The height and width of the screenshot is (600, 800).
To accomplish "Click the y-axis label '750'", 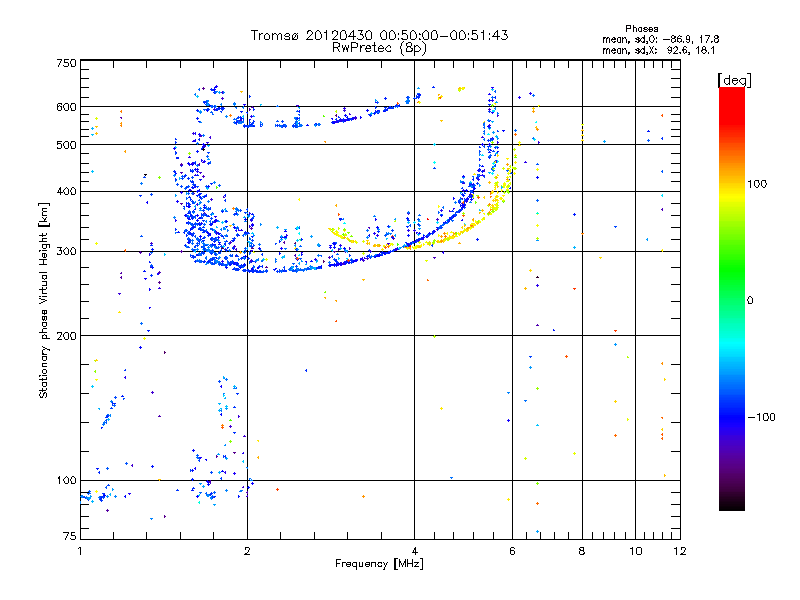I will pyautogui.click(x=66, y=63).
